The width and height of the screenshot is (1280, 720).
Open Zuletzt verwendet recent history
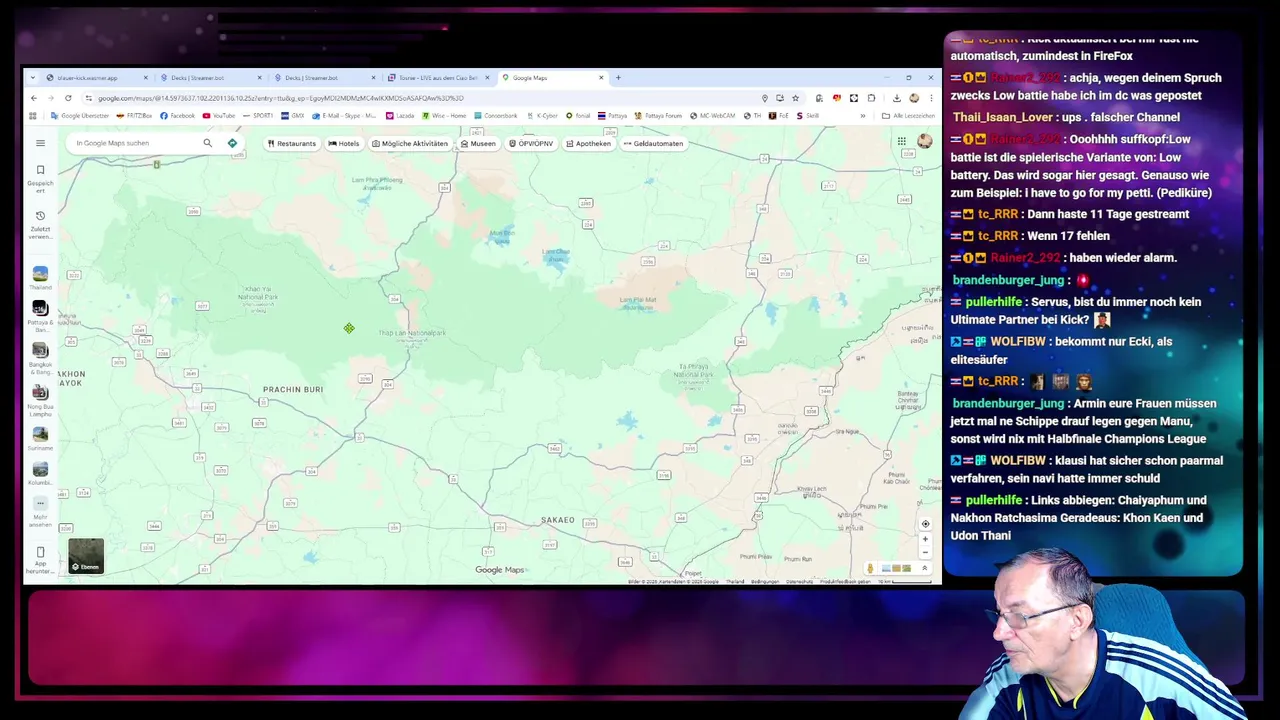(x=40, y=225)
